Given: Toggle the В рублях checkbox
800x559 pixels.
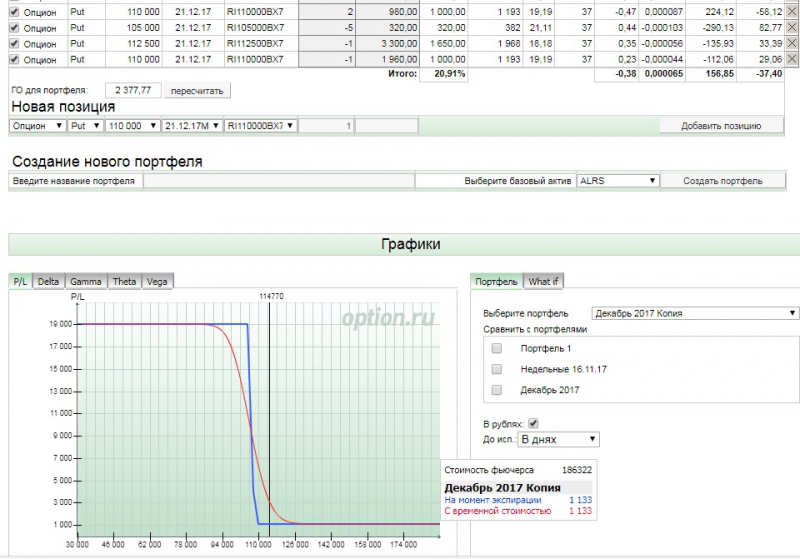Looking at the screenshot, I should (533, 423).
